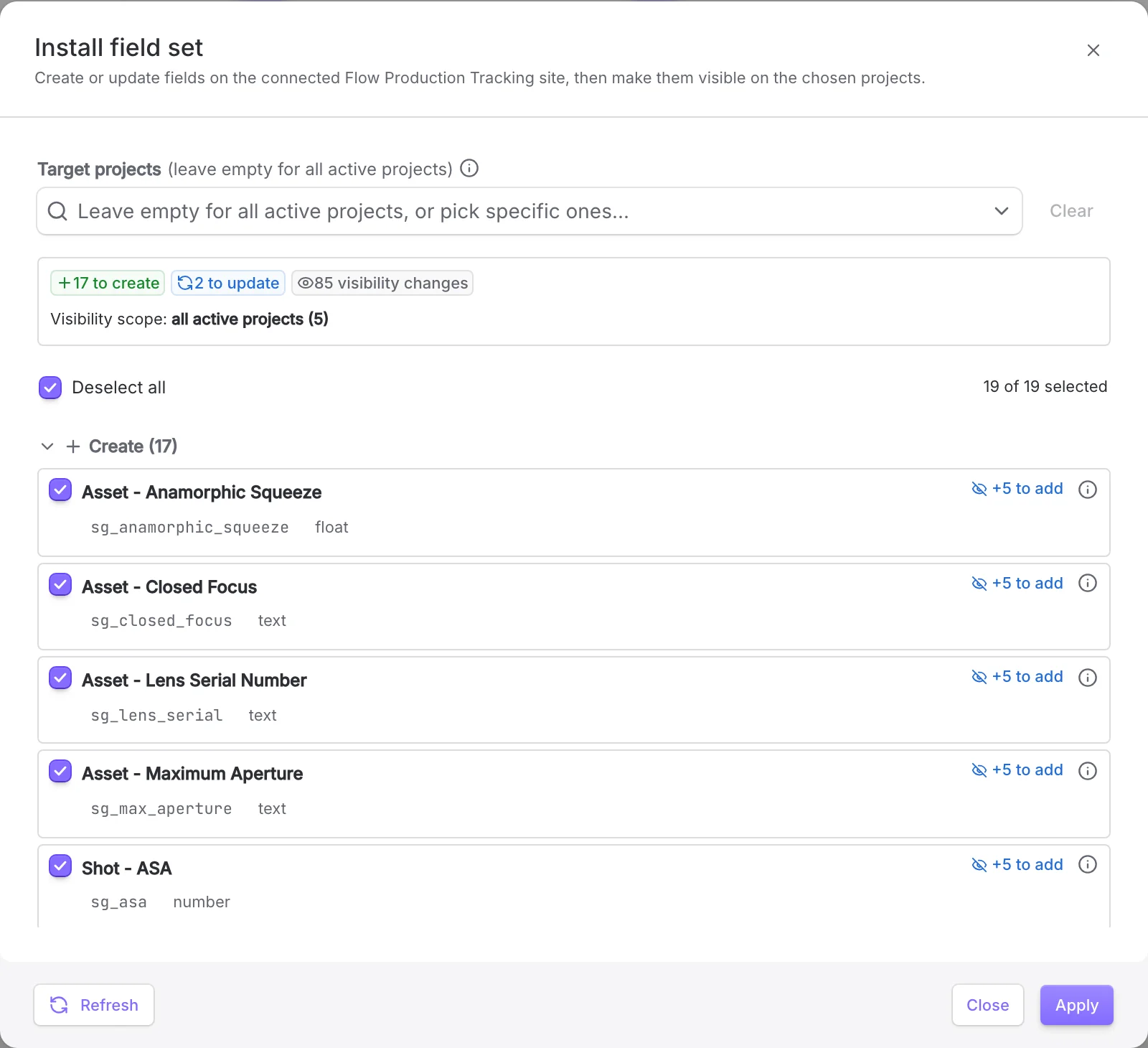Click the sg_lens_serial field code

click(x=156, y=716)
